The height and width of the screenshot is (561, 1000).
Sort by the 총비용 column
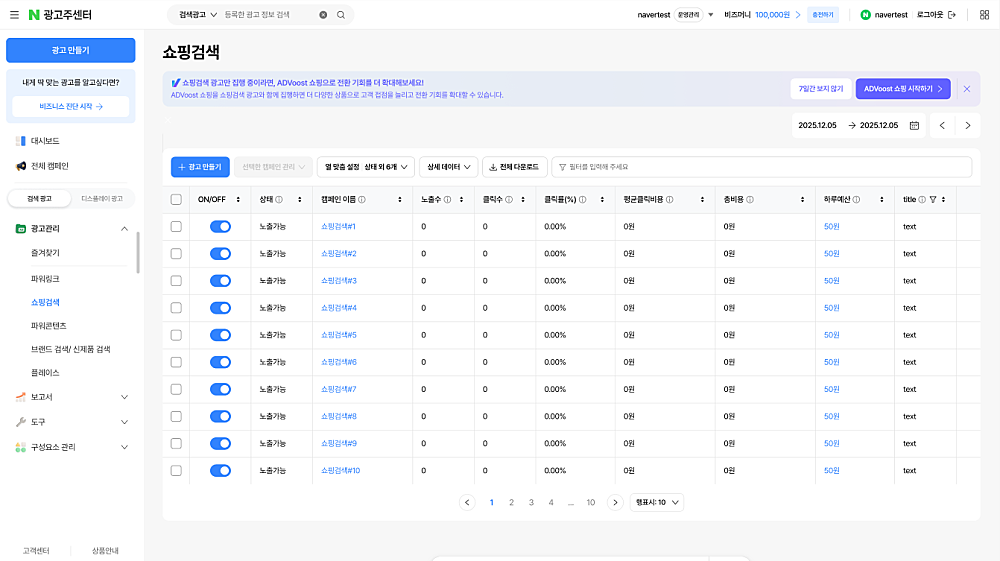click(802, 200)
